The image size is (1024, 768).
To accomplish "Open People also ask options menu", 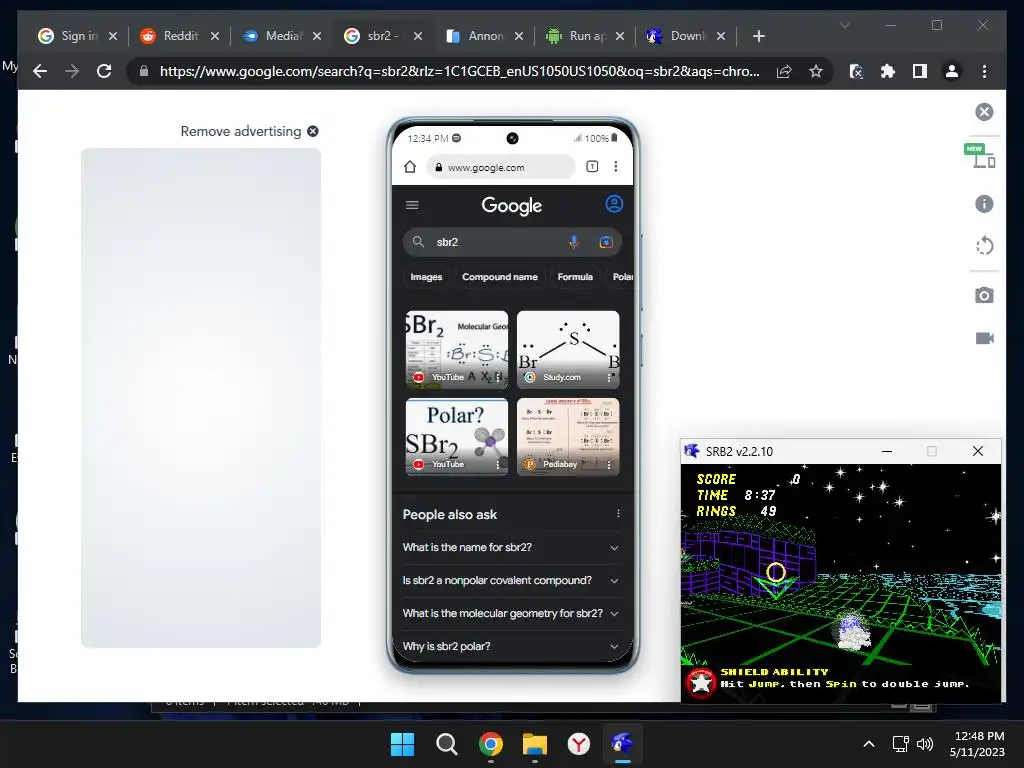I will coord(618,514).
